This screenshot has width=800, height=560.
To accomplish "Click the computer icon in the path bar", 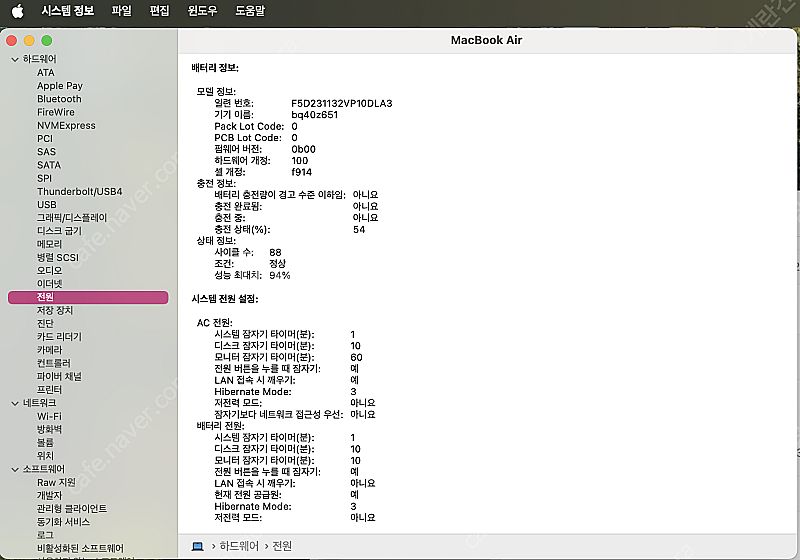I will click(197, 547).
